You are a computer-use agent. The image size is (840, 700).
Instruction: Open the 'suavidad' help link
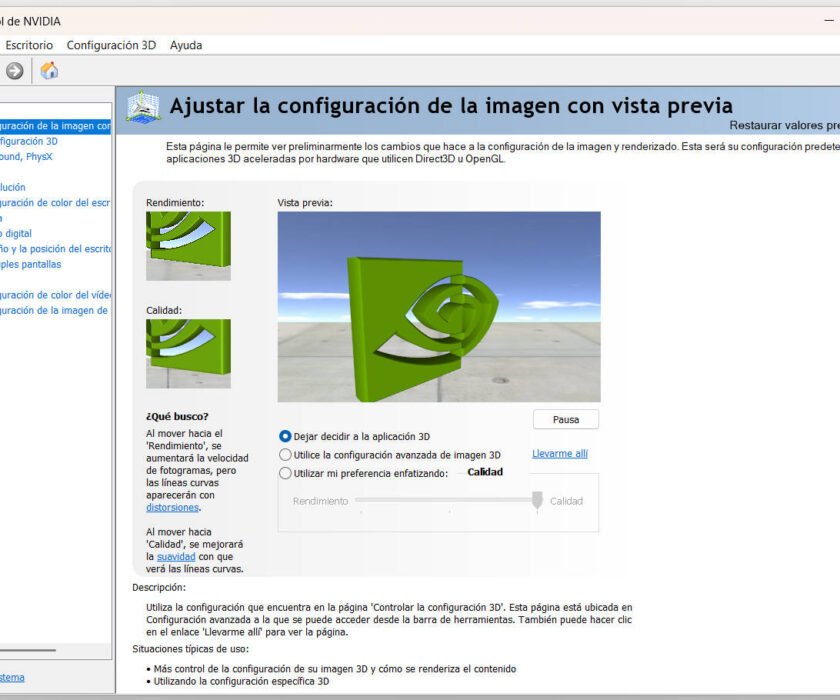point(176,556)
